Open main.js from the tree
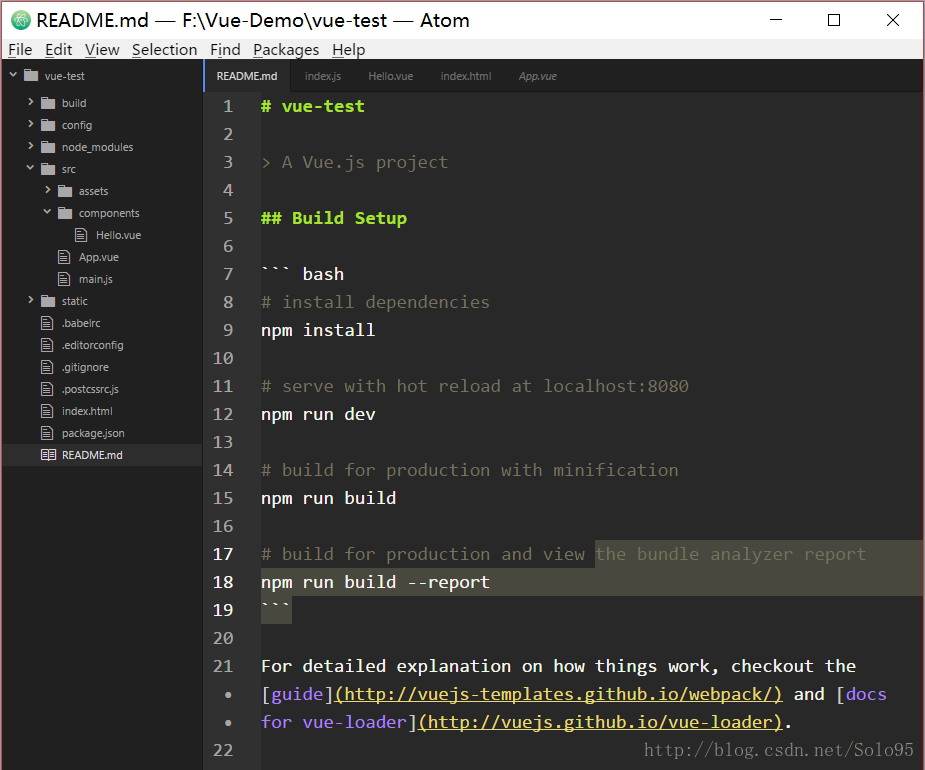Screen dimensions: 925x770 [96, 279]
